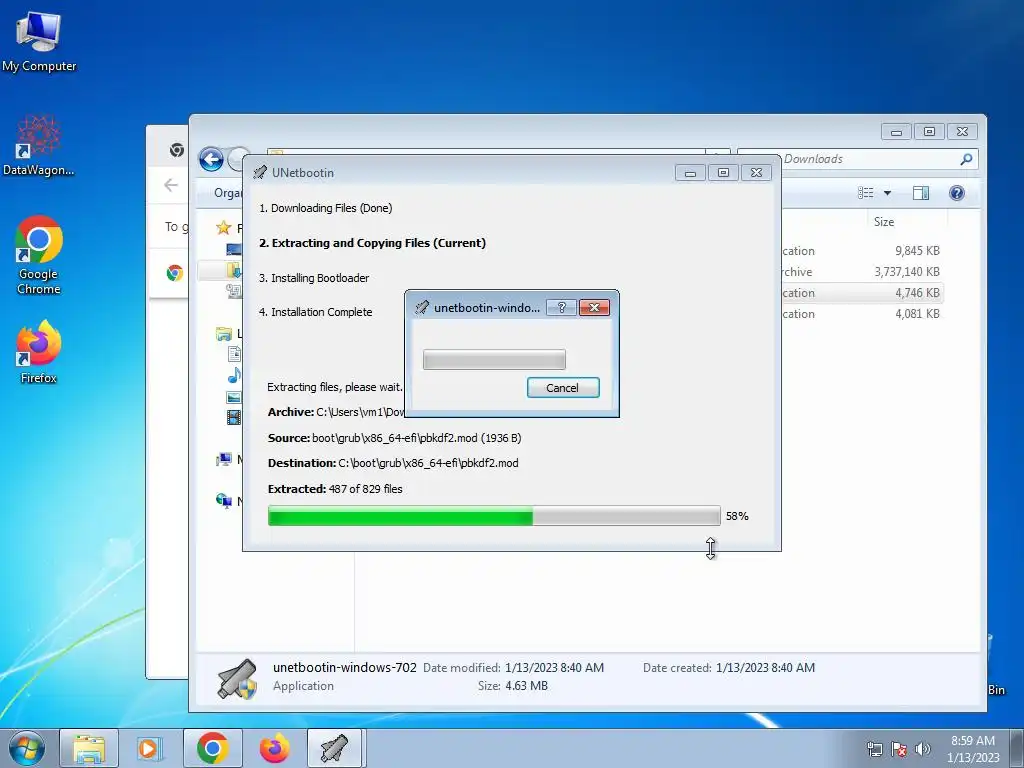Click the search magnifier in Explorer

967,159
